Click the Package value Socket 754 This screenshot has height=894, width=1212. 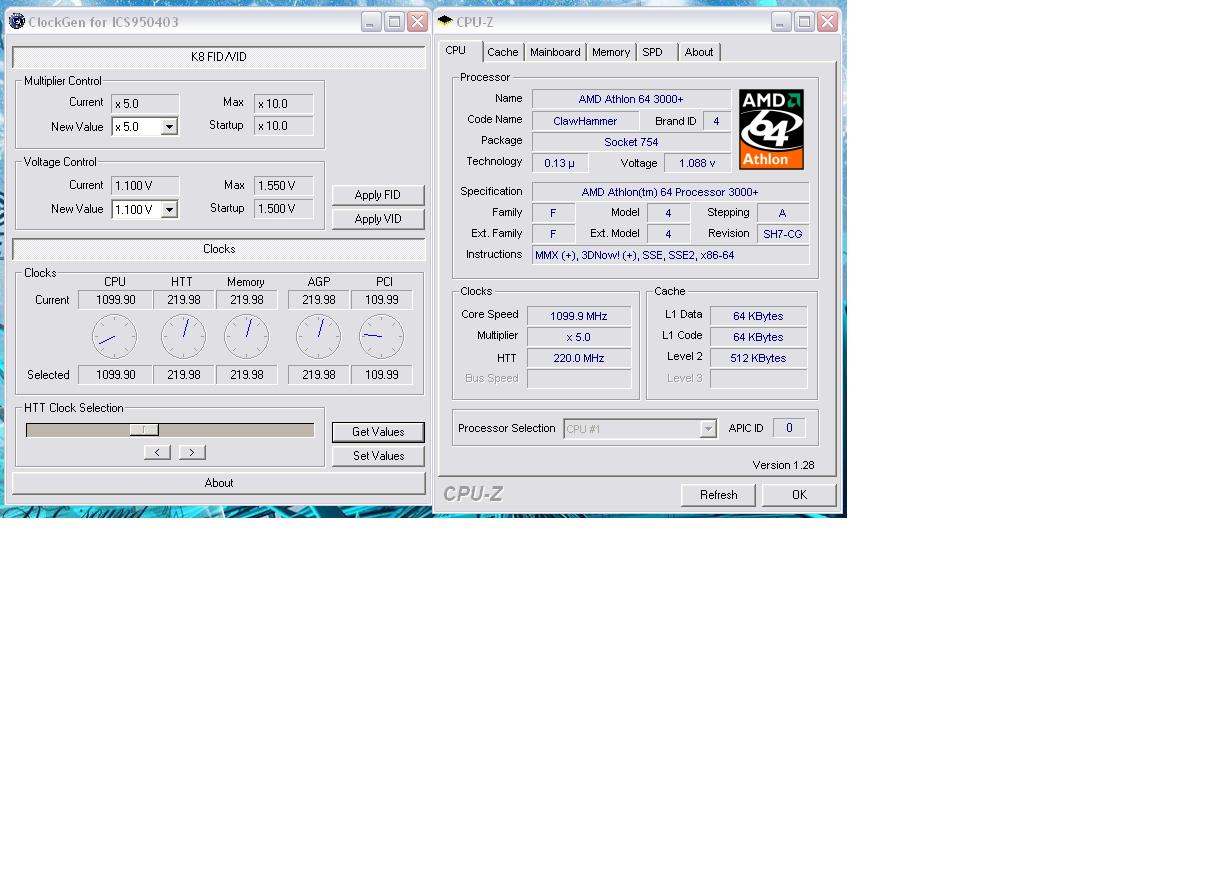[x=631, y=142]
